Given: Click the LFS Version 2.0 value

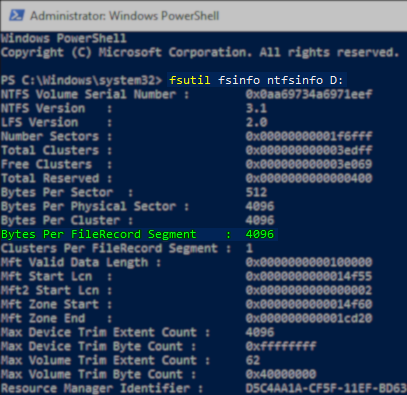Looking at the screenshot, I should click(x=256, y=122).
